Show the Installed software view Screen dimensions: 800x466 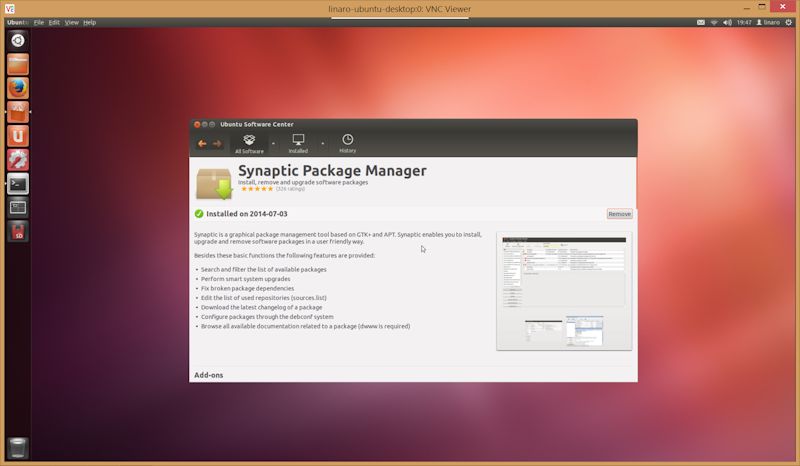tap(298, 144)
